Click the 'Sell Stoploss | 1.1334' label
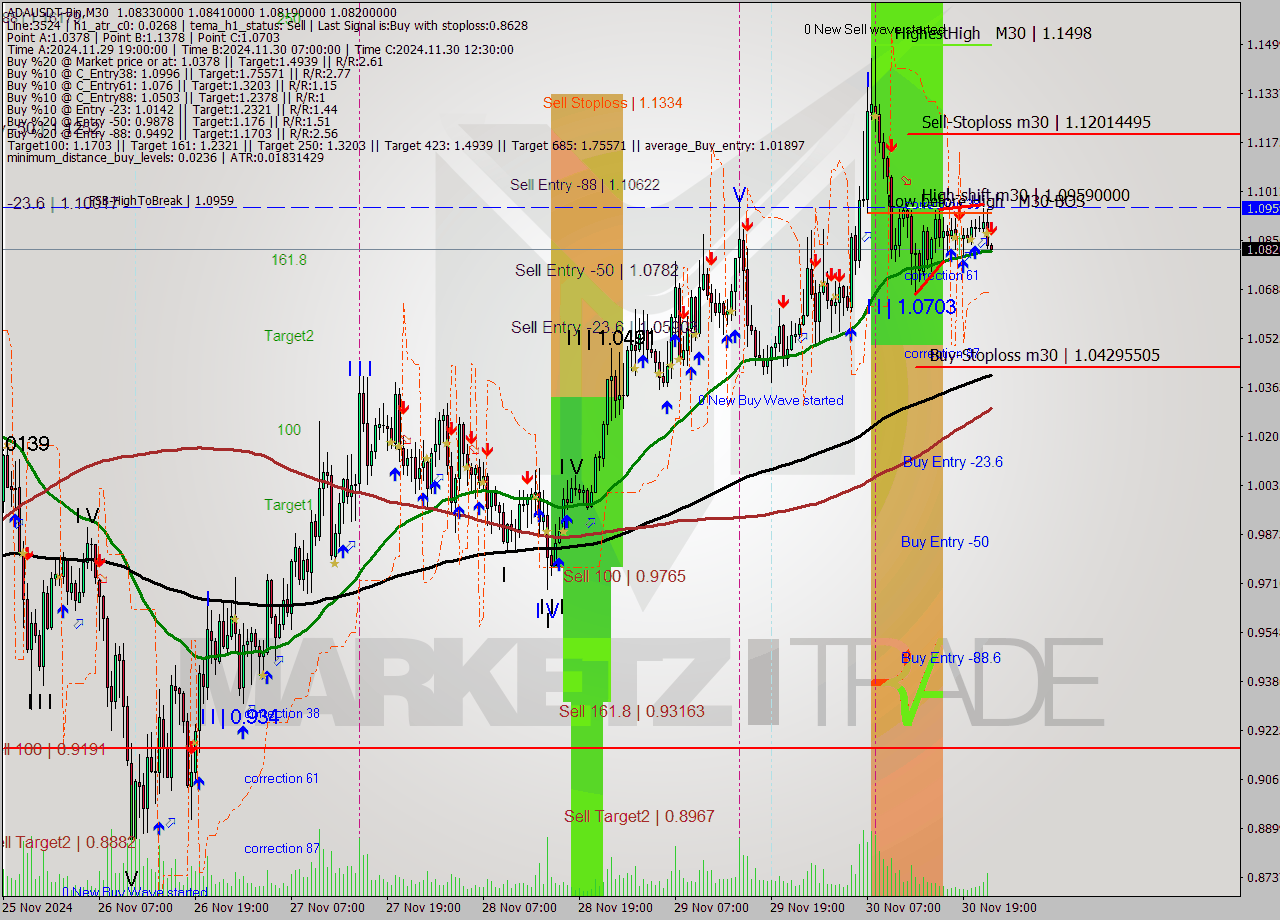 point(613,102)
